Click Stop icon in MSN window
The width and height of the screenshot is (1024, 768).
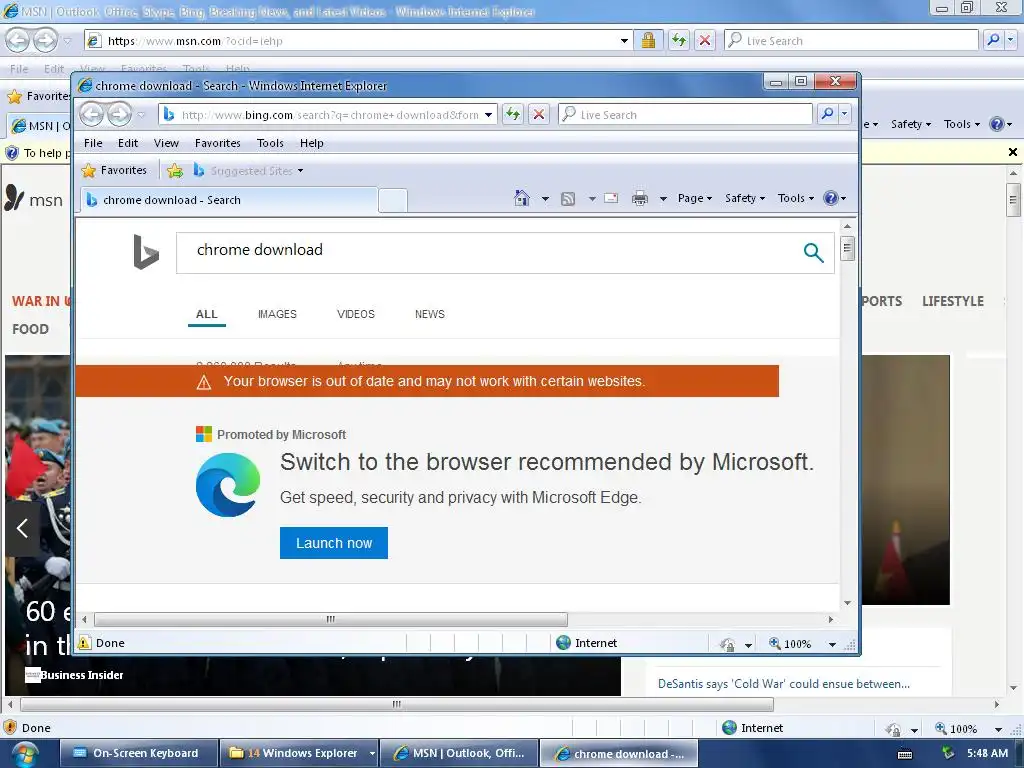[705, 40]
